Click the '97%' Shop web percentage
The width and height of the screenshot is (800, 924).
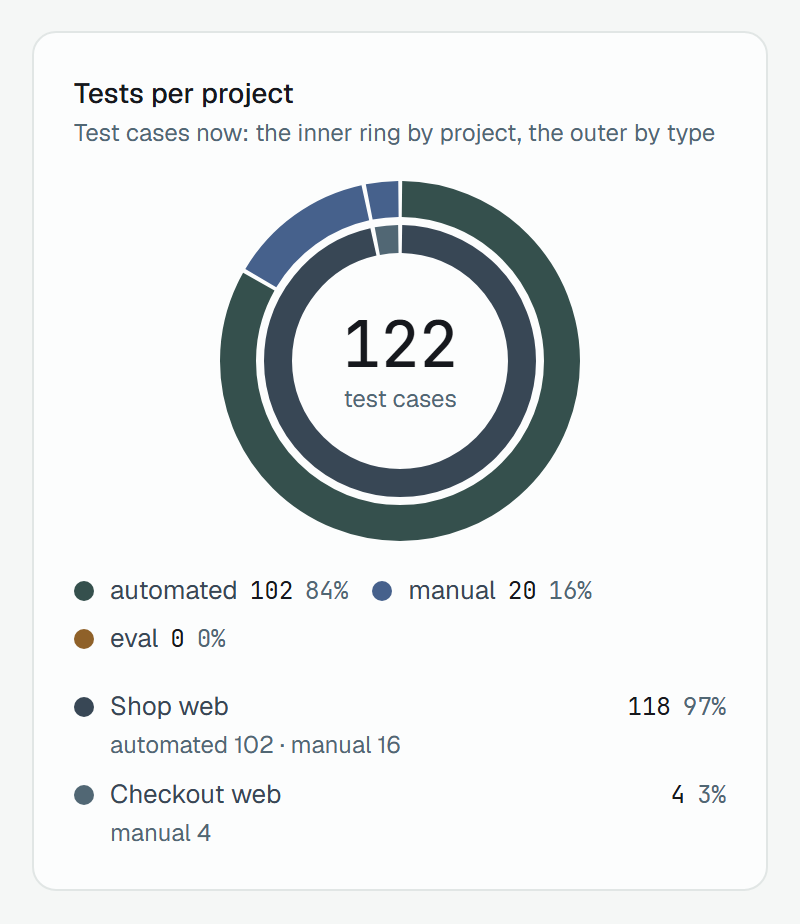[x=705, y=707]
